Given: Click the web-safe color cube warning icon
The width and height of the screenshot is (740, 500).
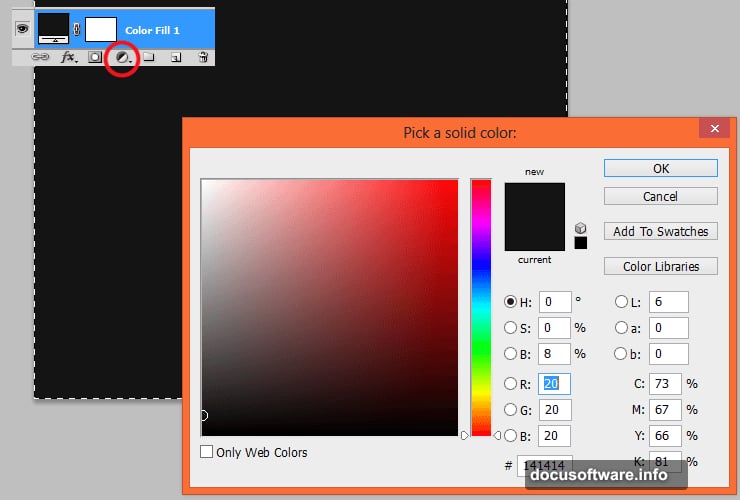Looking at the screenshot, I should pyautogui.click(x=580, y=229).
